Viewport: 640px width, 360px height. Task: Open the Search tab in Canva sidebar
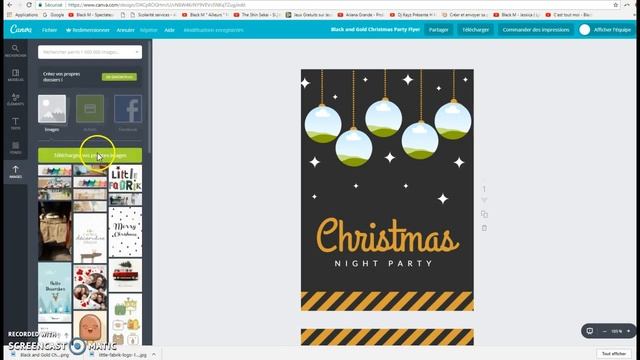16,51
